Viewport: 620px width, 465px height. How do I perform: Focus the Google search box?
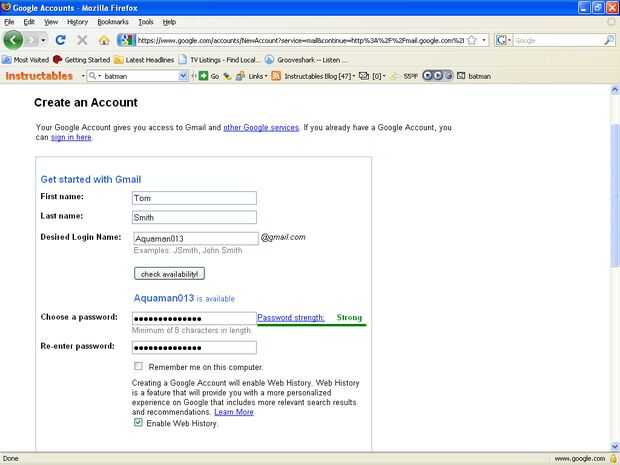(558, 40)
